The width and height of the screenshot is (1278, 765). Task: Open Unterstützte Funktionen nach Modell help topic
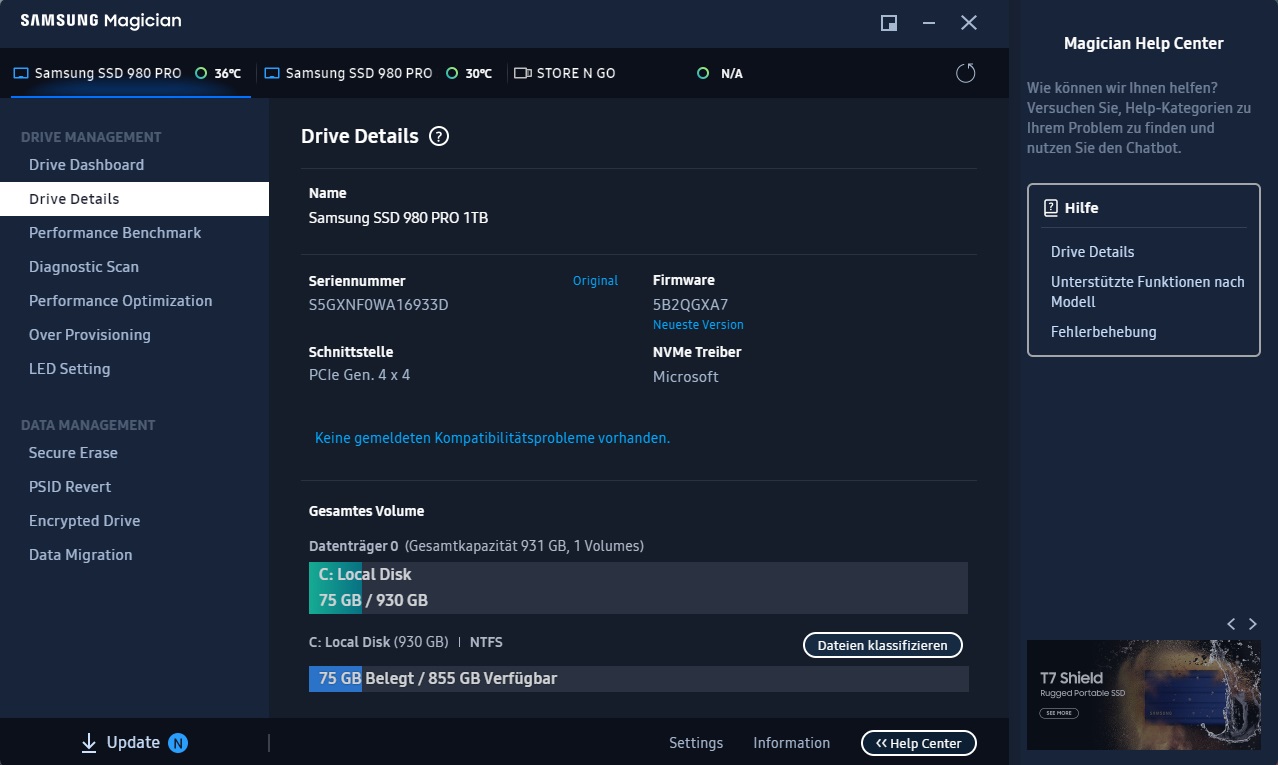coord(1147,292)
